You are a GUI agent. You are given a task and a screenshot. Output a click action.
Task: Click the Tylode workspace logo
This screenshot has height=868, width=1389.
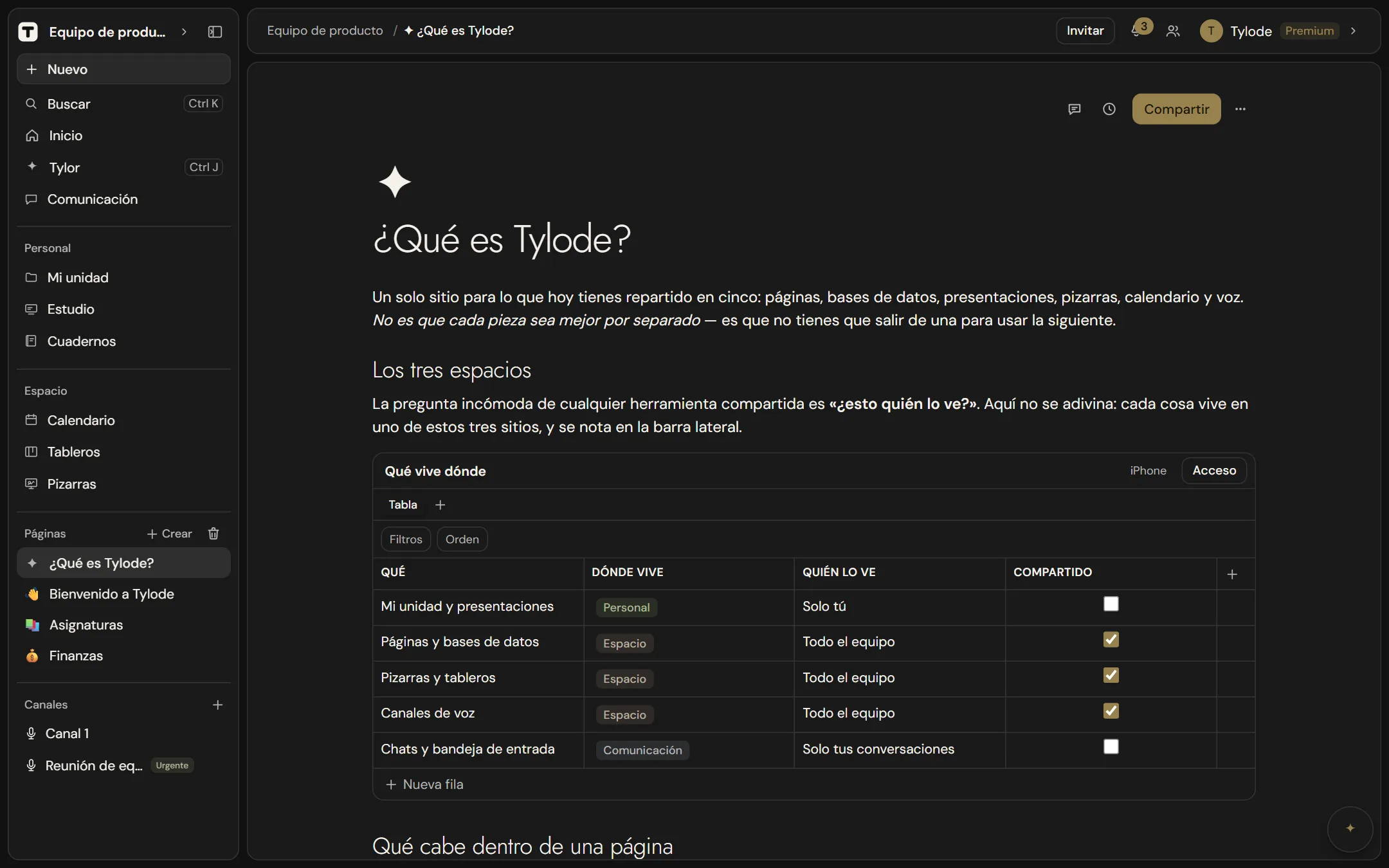click(x=28, y=32)
